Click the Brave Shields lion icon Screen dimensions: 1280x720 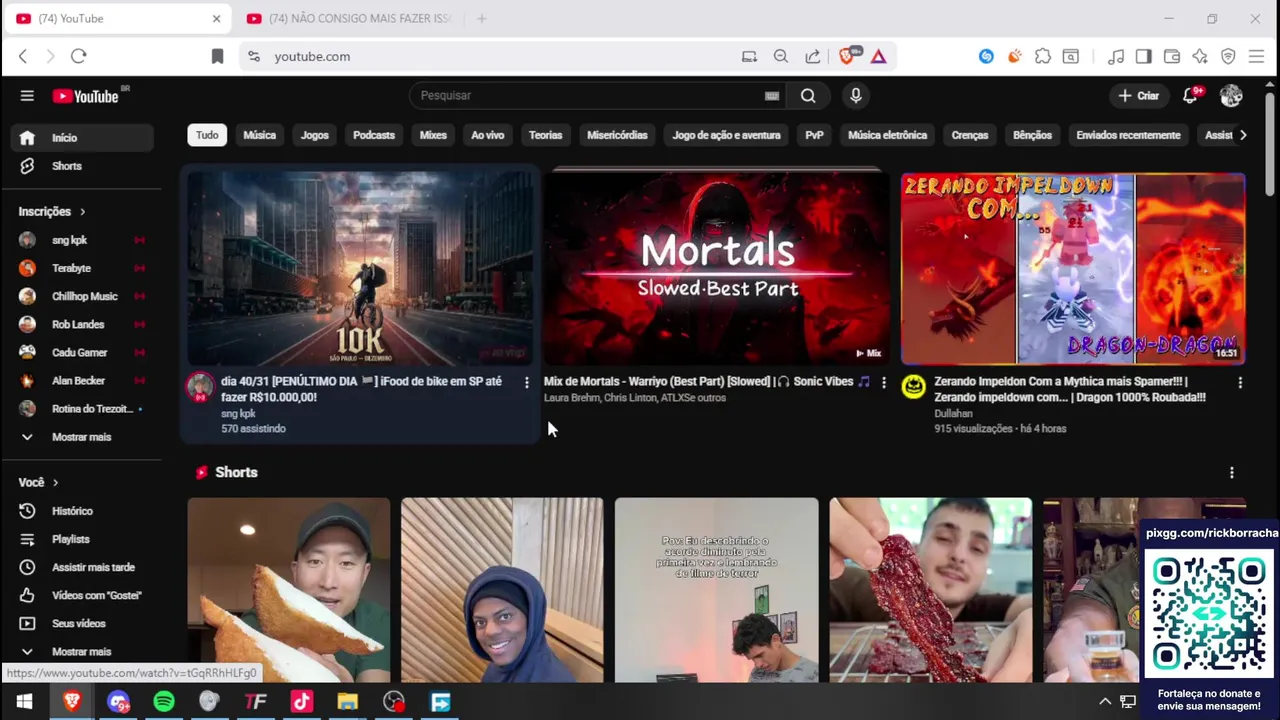pyautogui.click(x=848, y=57)
